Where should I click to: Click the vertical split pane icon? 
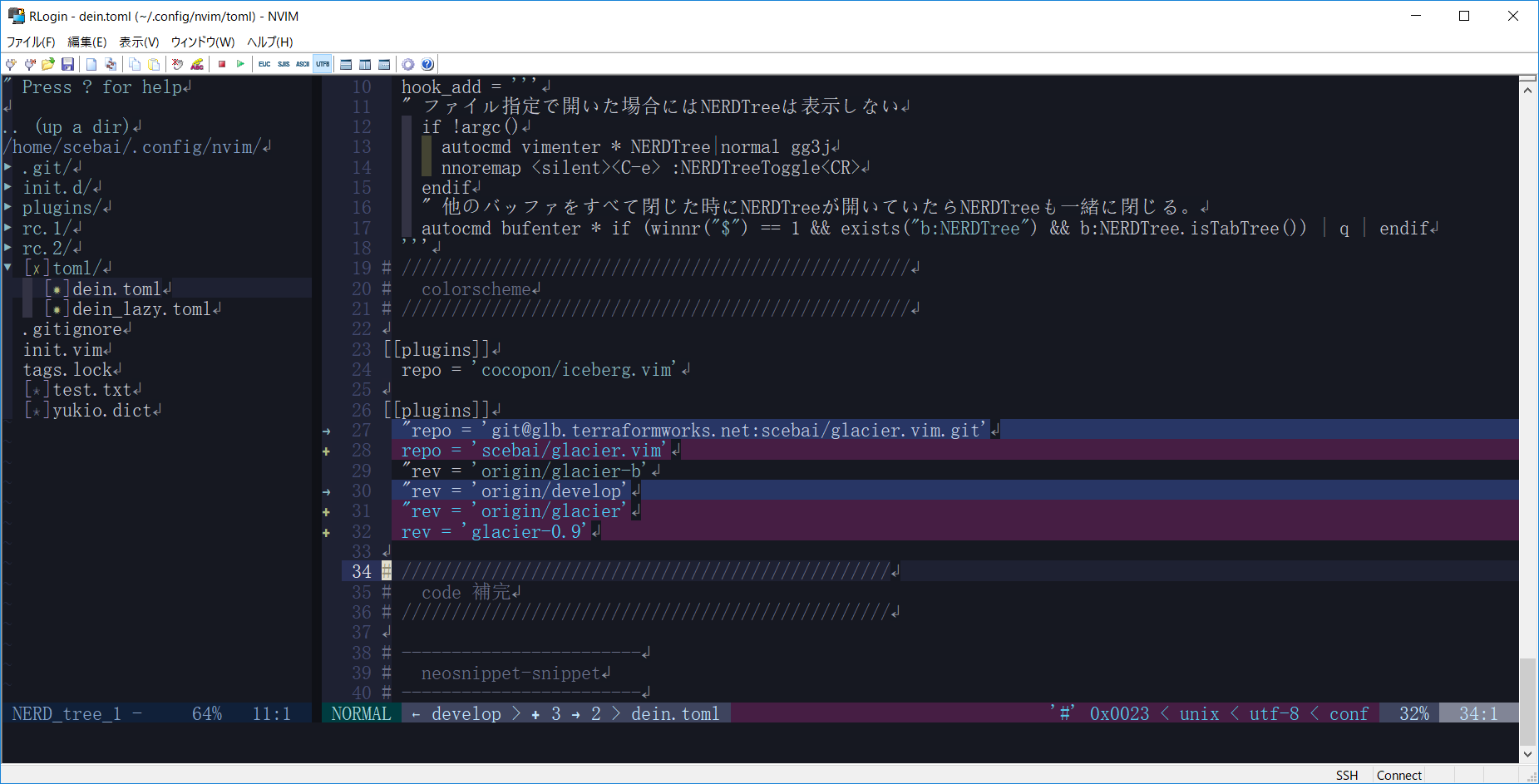click(x=365, y=64)
